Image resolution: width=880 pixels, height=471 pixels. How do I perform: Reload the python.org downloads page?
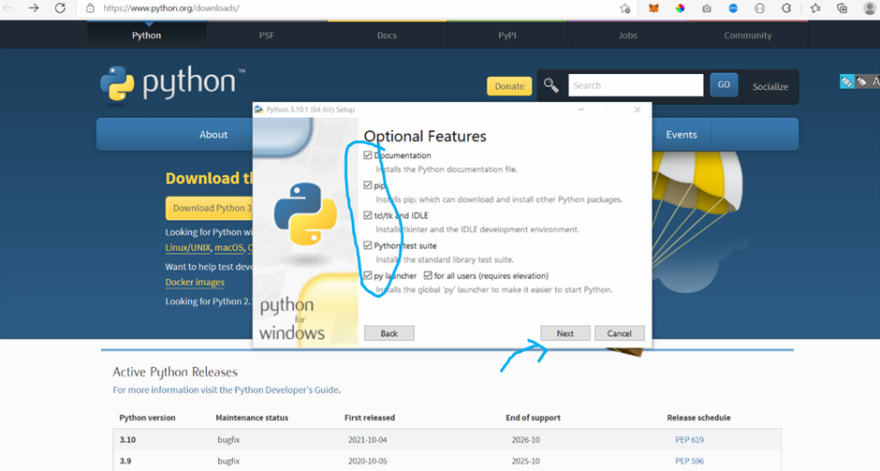tap(60, 8)
